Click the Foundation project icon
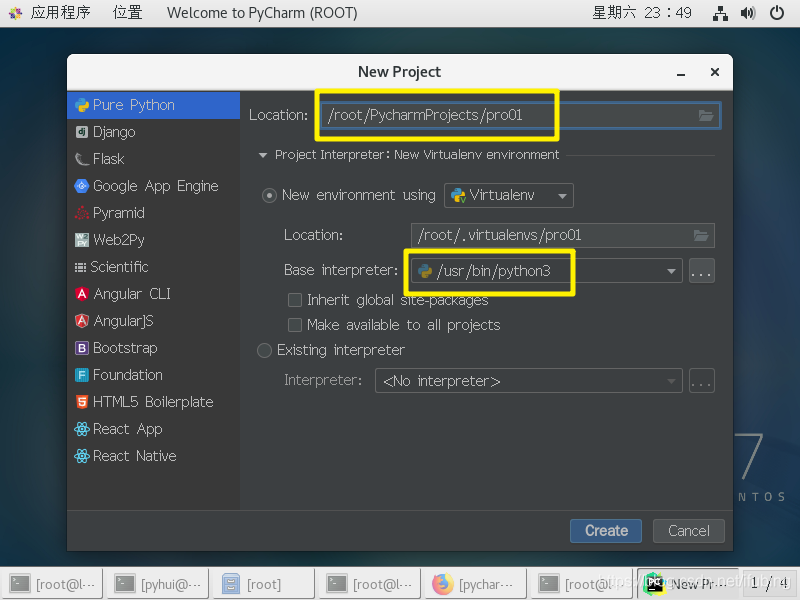The height and width of the screenshot is (600, 800). 82,375
